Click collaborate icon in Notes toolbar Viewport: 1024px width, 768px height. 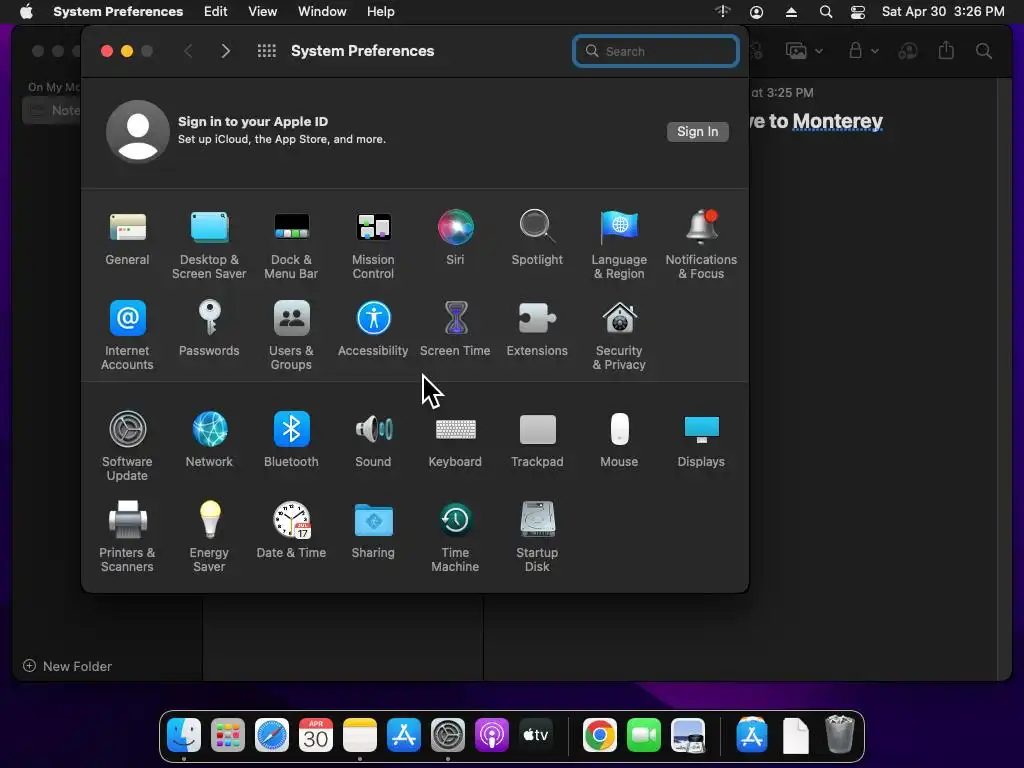[x=908, y=51]
